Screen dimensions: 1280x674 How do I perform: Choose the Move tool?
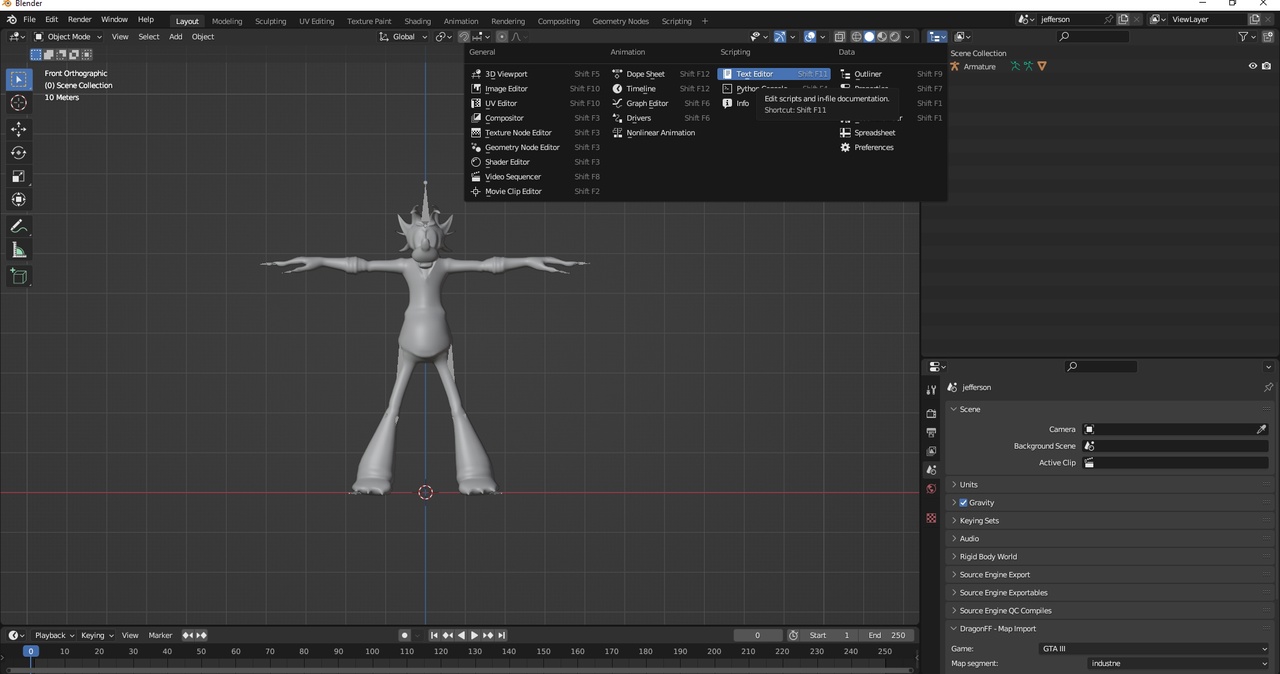tap(19, 129)
